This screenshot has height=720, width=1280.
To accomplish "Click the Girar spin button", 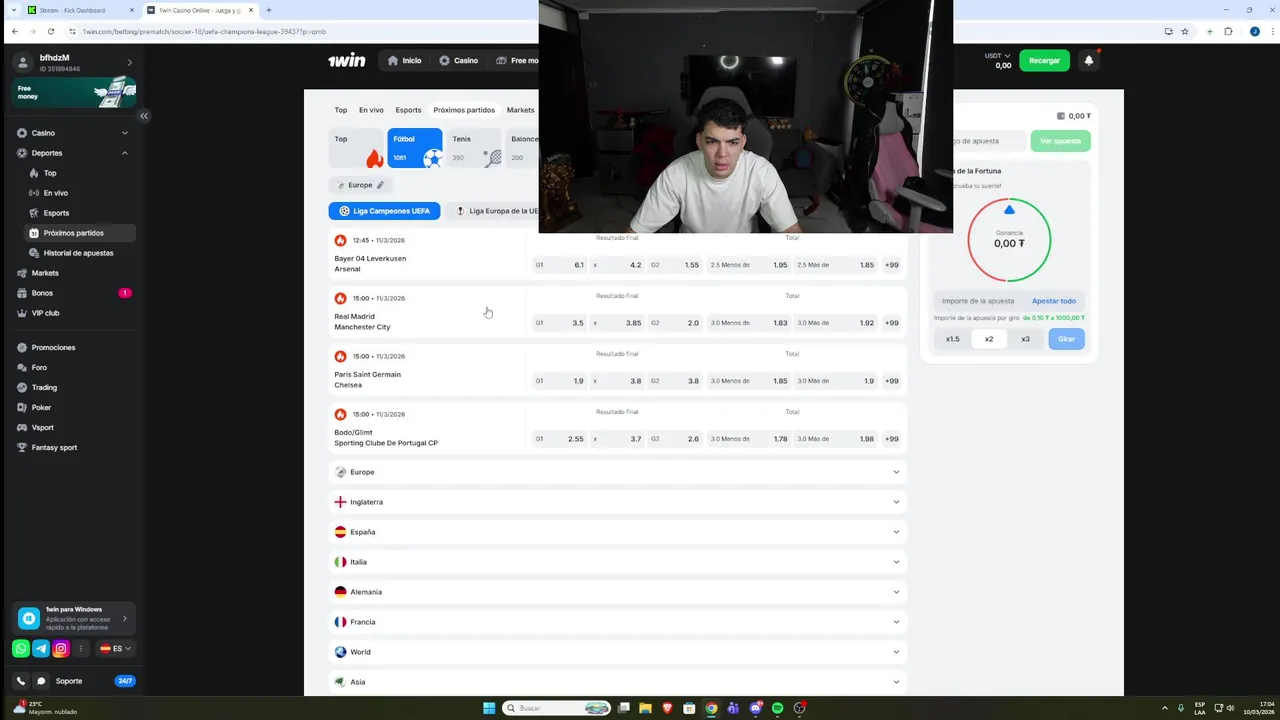I will pyautogui.click(x=1067, y=339).
